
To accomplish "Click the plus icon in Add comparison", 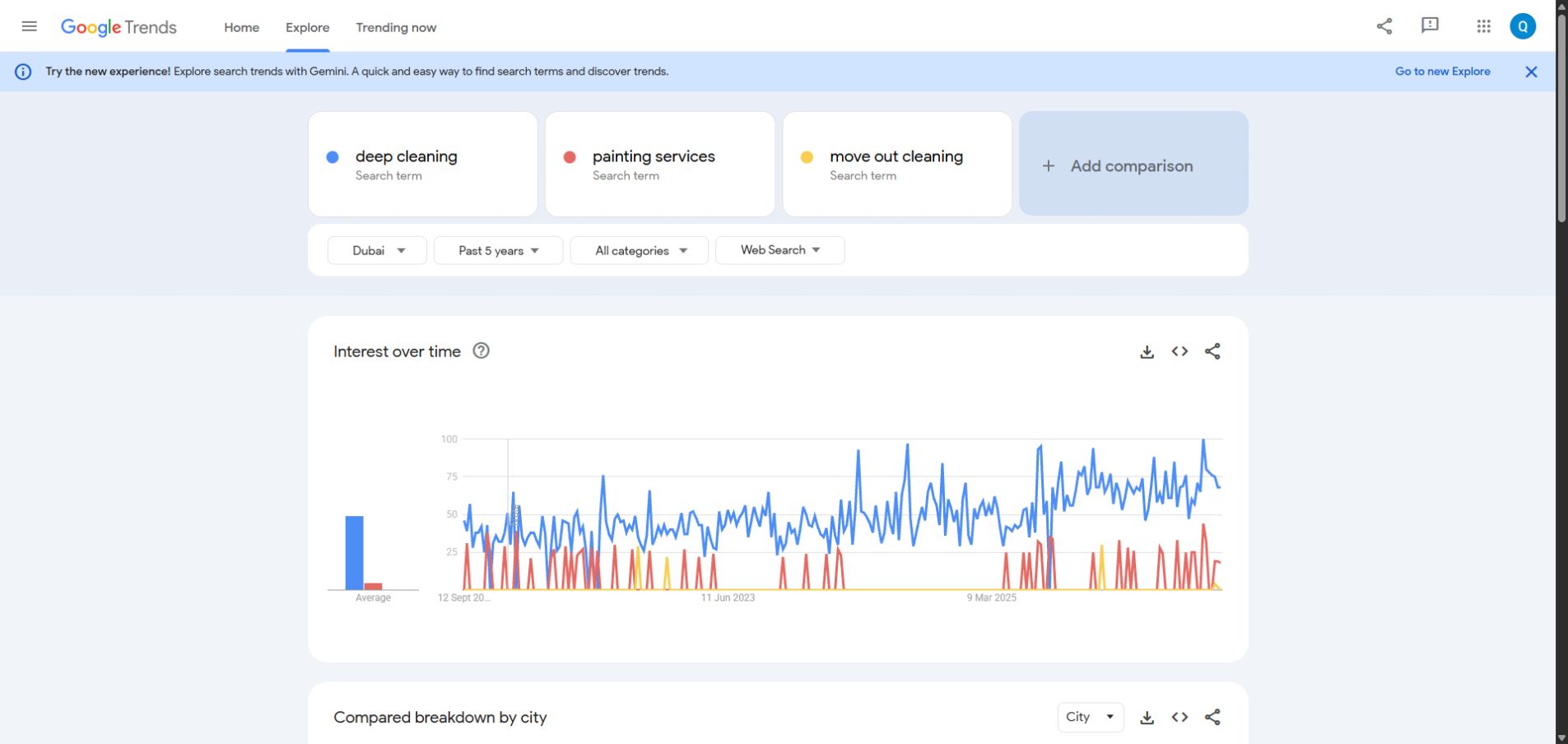I will point(1048,166).
